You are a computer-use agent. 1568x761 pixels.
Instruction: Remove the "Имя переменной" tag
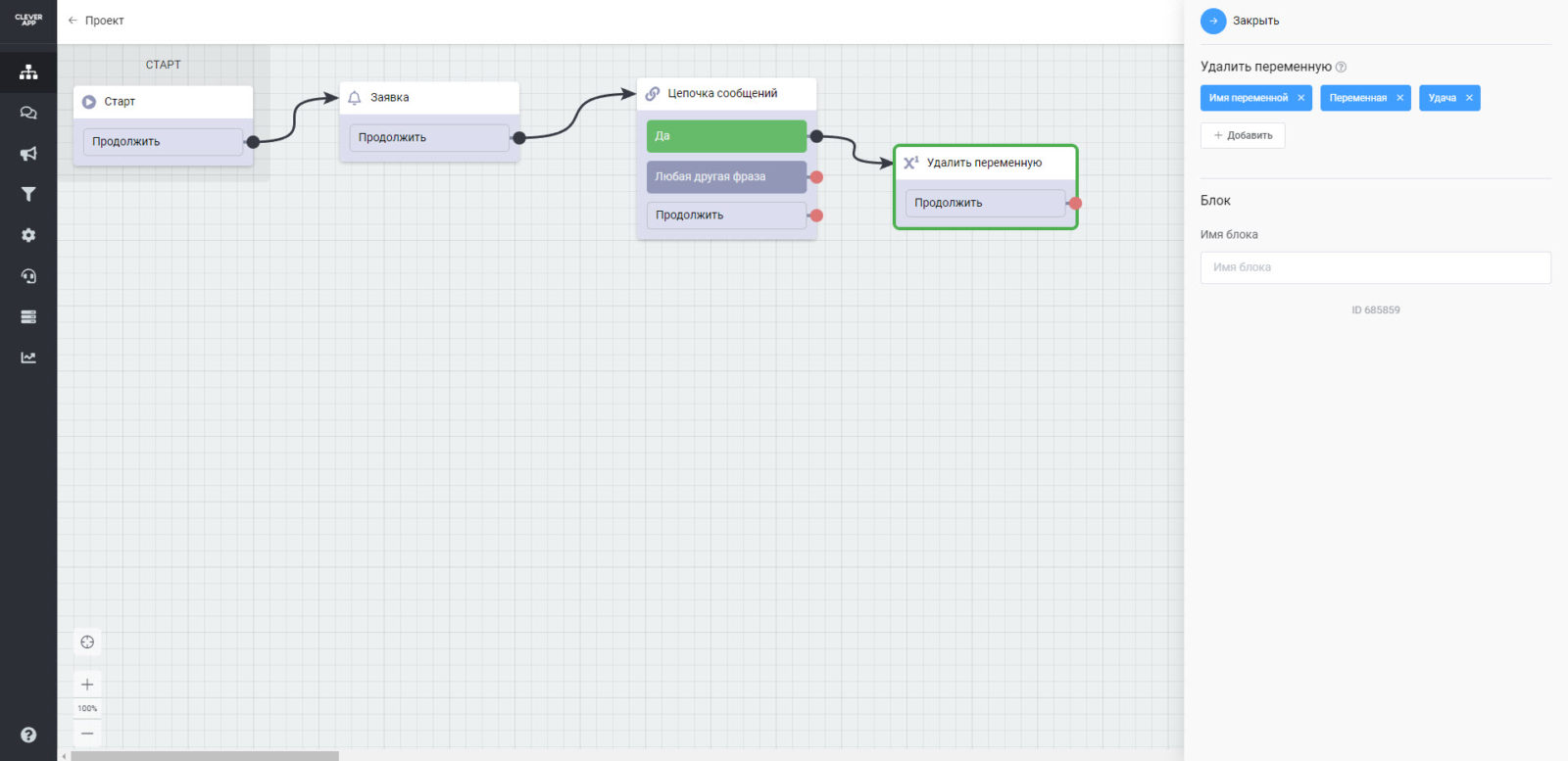tap(1300, 98)
